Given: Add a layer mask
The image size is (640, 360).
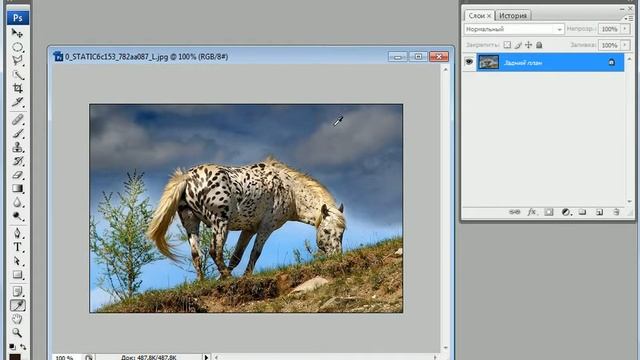Looking at the screenshot, I should (x=549, y=212).
